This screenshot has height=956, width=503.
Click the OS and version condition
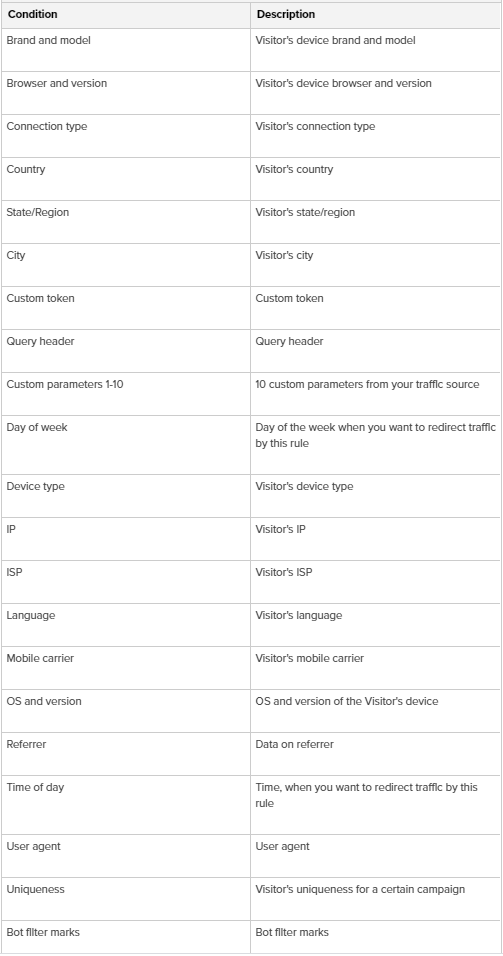coord(44,701)
